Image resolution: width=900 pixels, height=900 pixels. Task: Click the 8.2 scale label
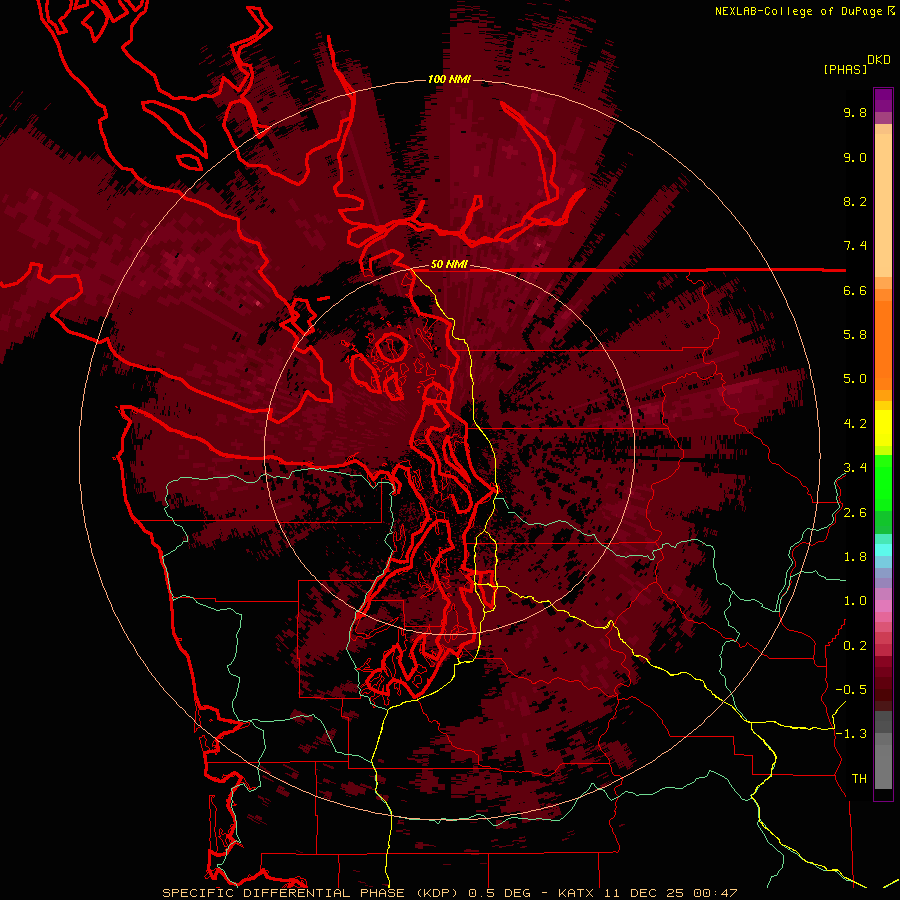pyautogui.click(x=855, y=201)
